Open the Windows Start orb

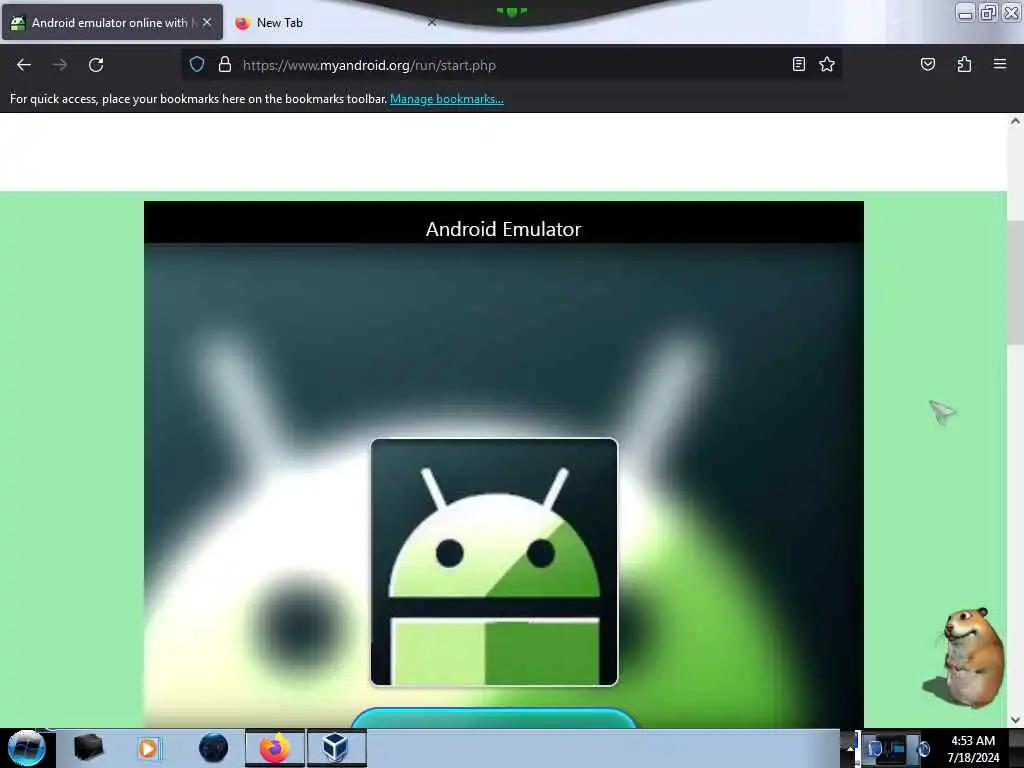point(26,748)
